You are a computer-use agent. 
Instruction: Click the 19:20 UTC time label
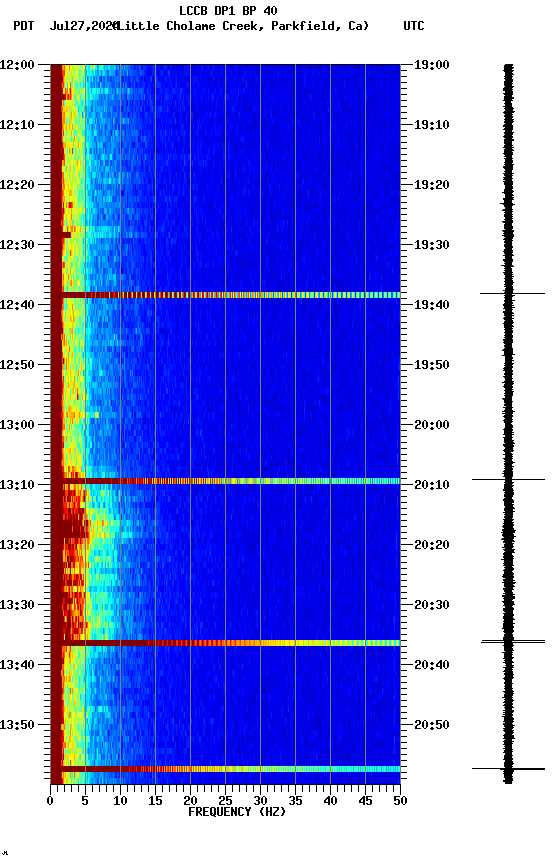[432, 185]
